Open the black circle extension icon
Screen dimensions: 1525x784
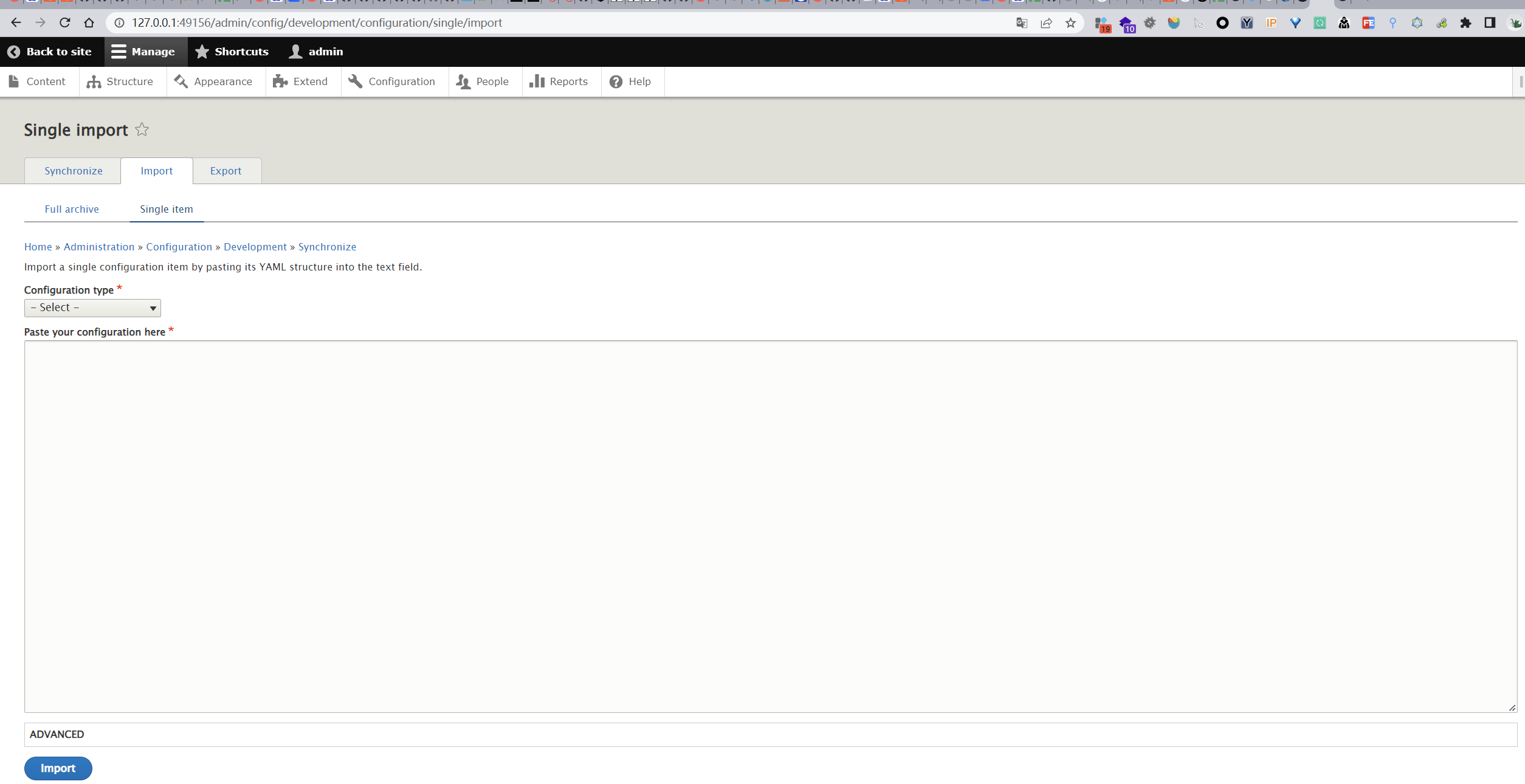(1222, 23)
